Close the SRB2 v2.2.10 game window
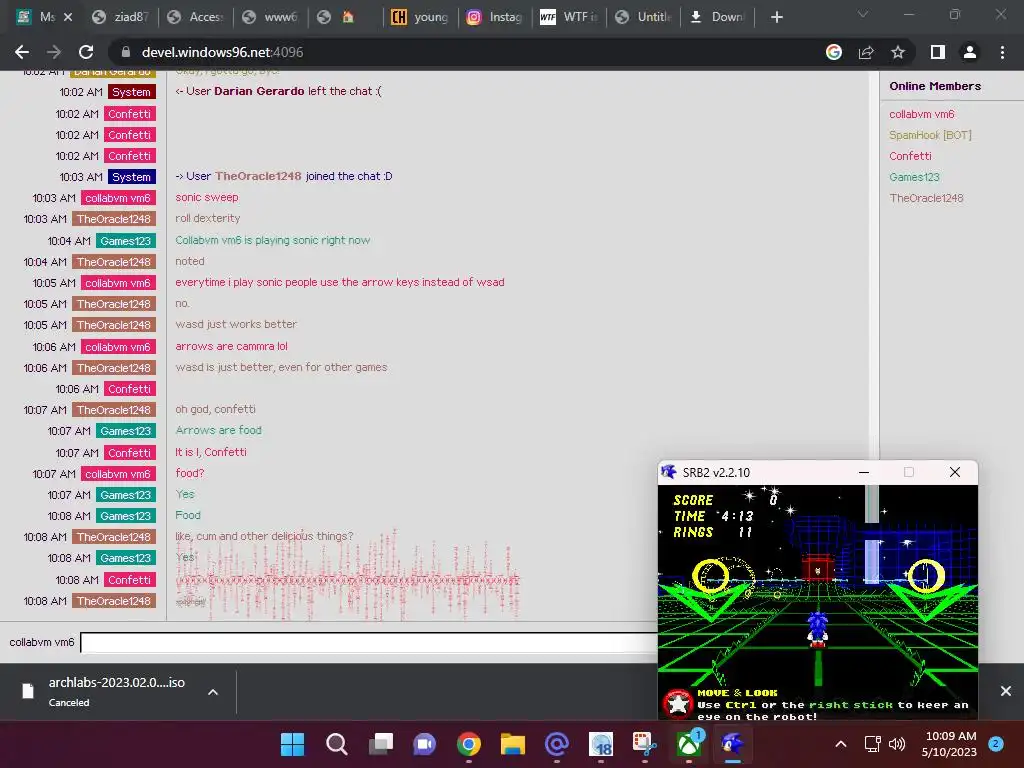Screen dimensions: 1024x768 click(955, 472)
